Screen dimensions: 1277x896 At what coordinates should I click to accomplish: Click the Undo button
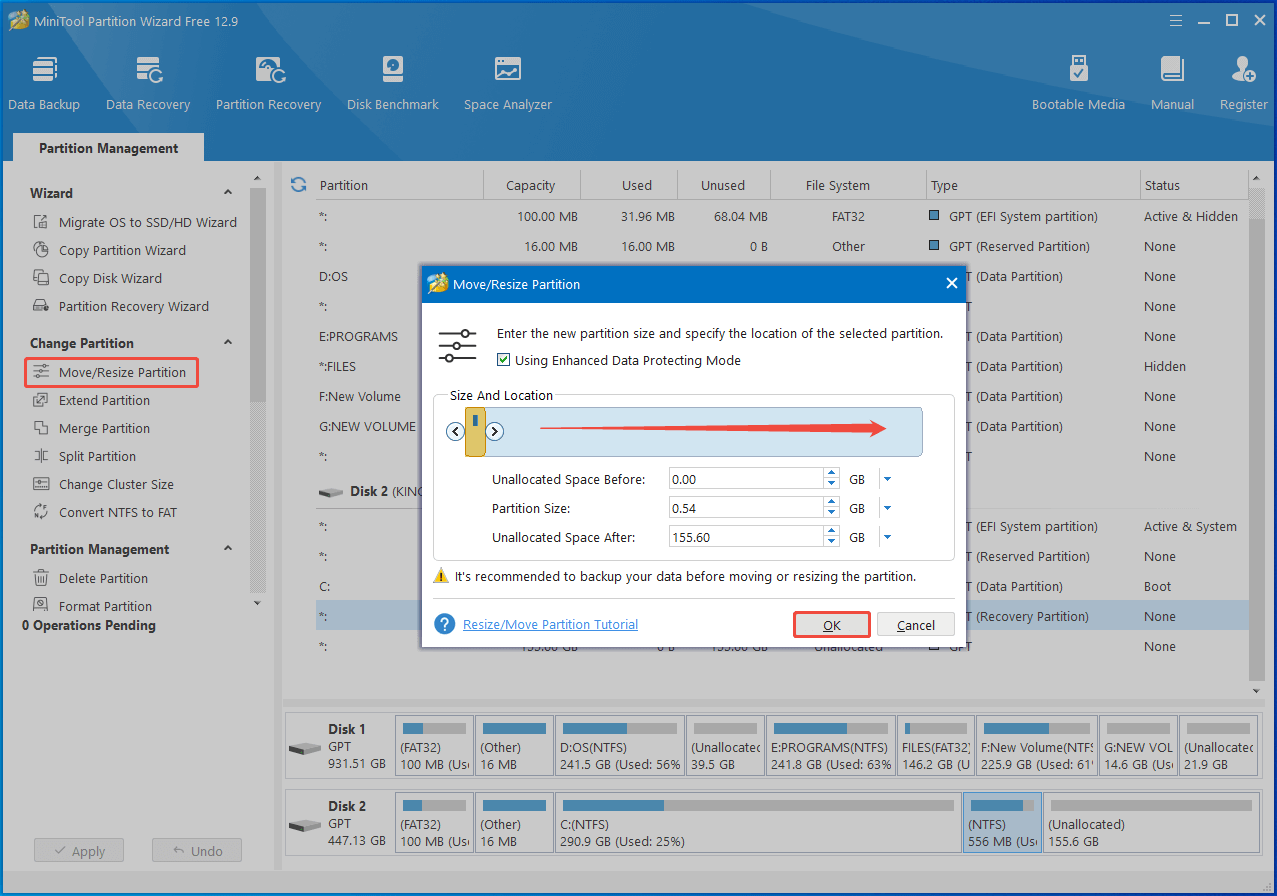(x=197, y=851)
